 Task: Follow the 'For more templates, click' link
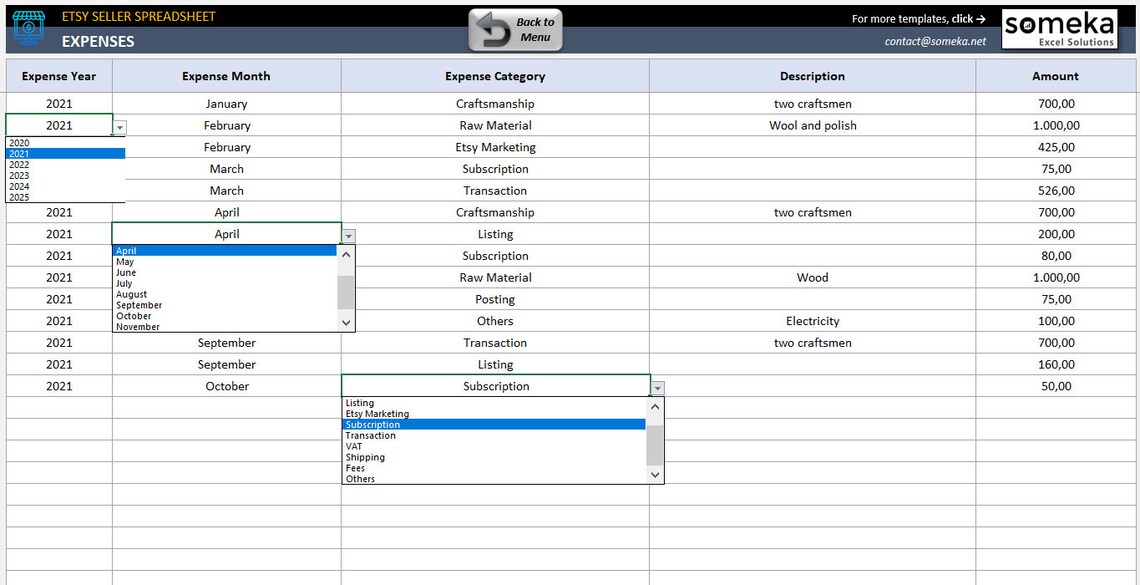[x=919, y=19]
